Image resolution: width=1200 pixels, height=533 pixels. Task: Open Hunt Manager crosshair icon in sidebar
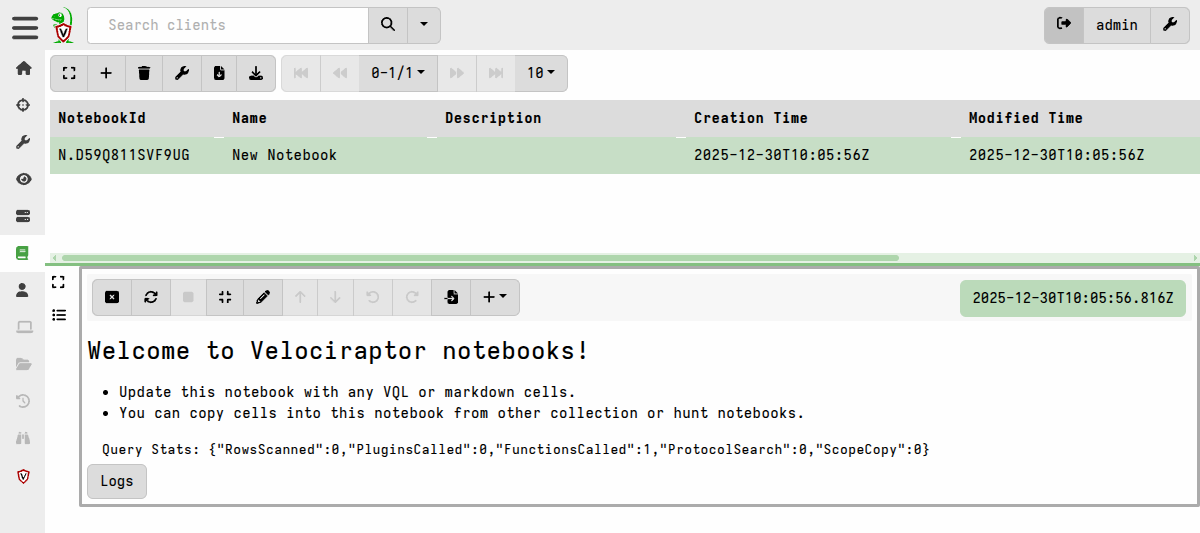(23, 105)
